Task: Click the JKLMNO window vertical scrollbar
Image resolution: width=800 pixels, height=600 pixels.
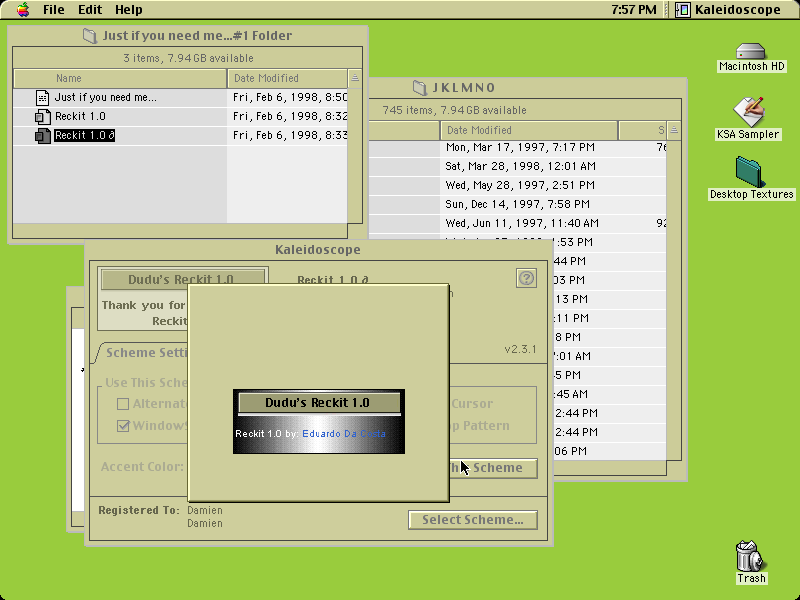Action: pyautogui.click(x=674, y=300)
